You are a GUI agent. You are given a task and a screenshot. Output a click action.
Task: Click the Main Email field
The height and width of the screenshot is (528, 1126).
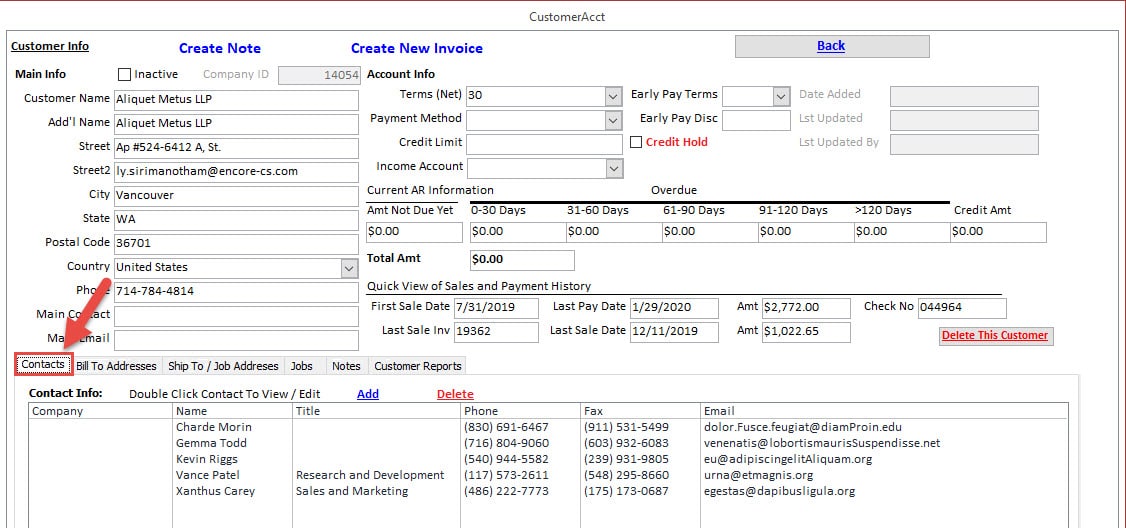236,340
